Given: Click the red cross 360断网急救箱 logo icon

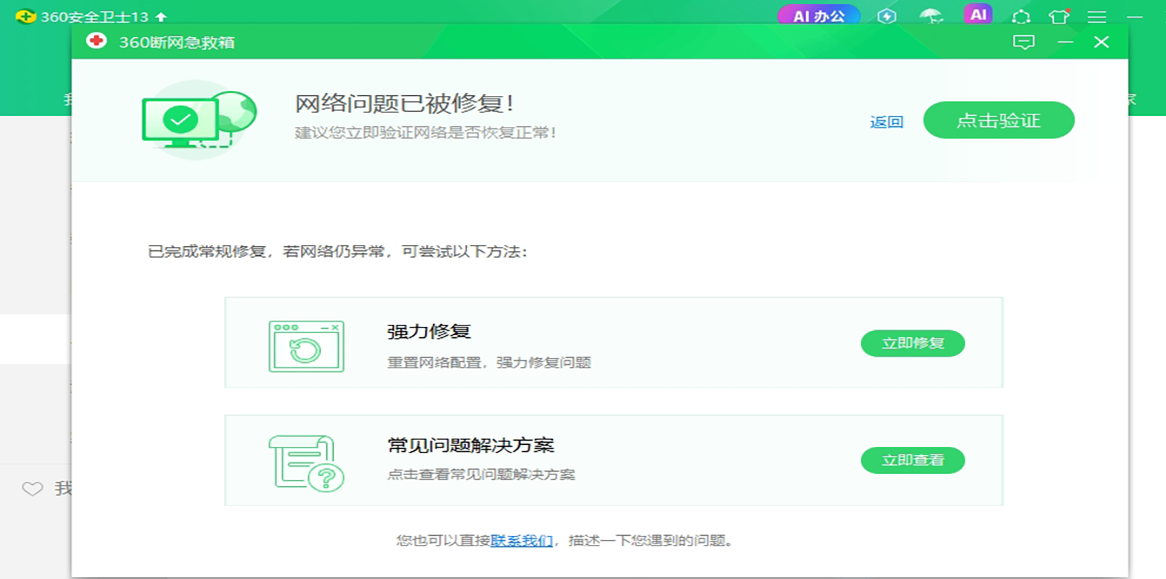Looking at the screenshot, I should point(96,42).
